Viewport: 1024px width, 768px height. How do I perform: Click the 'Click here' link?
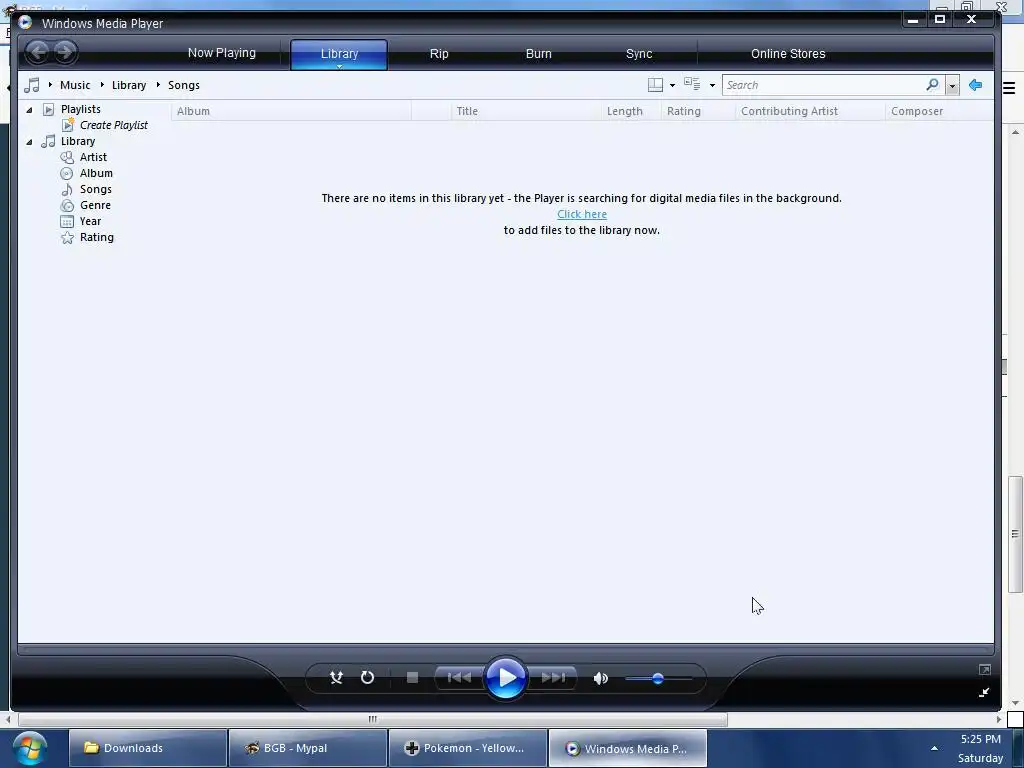(x=582, y=214)
